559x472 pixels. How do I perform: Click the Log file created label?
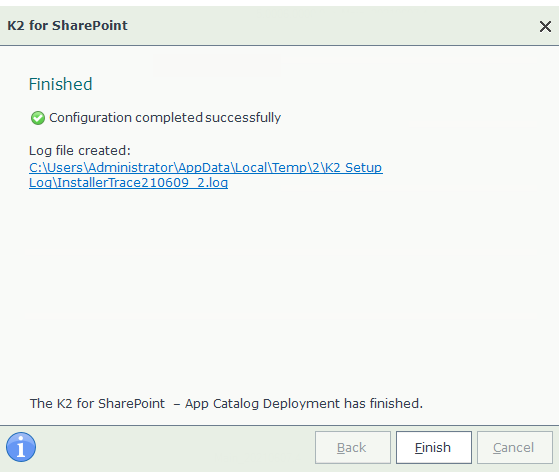coord(80,150)
